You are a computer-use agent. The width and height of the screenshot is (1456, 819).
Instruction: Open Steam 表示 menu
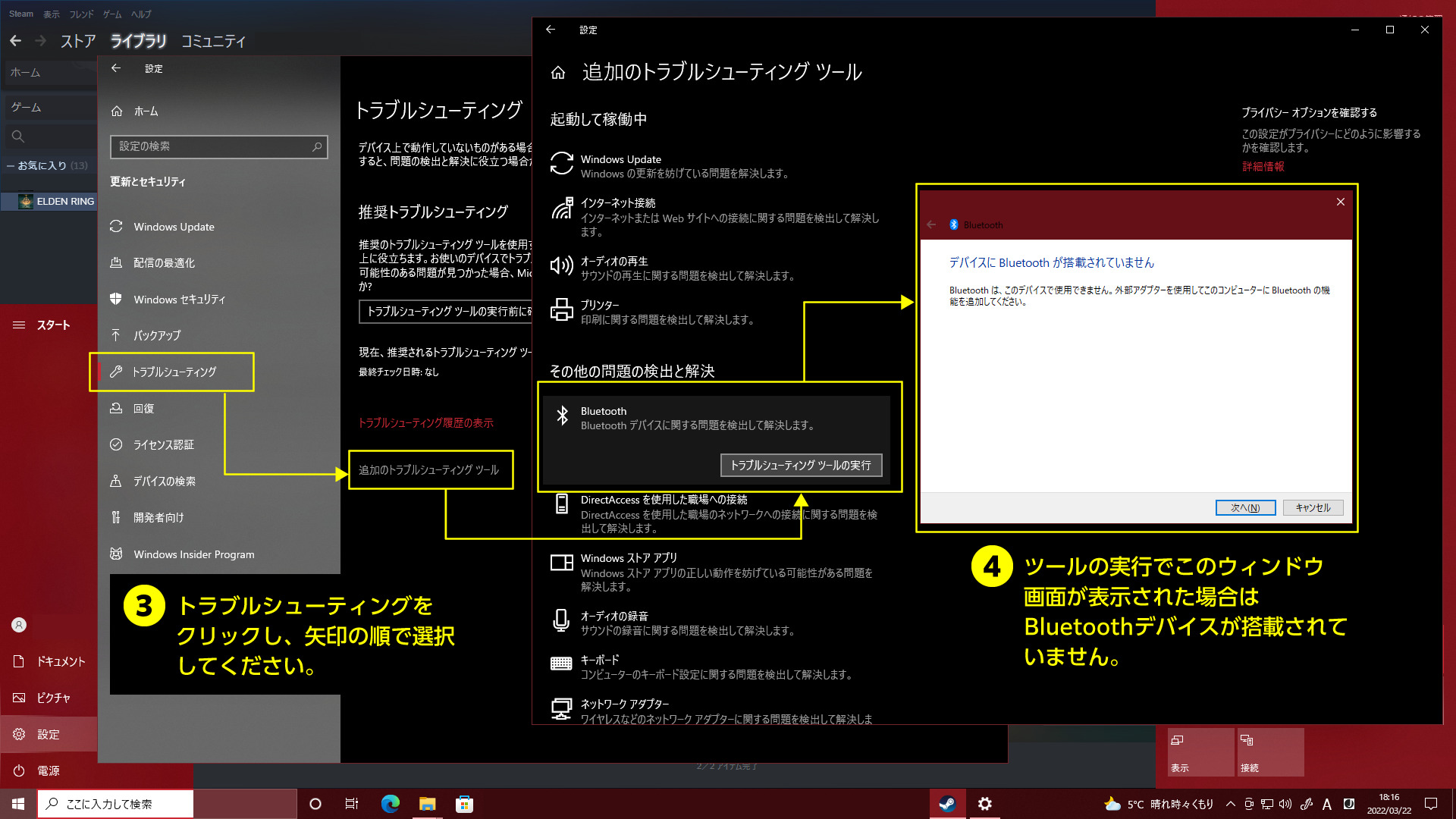[52, 14]
